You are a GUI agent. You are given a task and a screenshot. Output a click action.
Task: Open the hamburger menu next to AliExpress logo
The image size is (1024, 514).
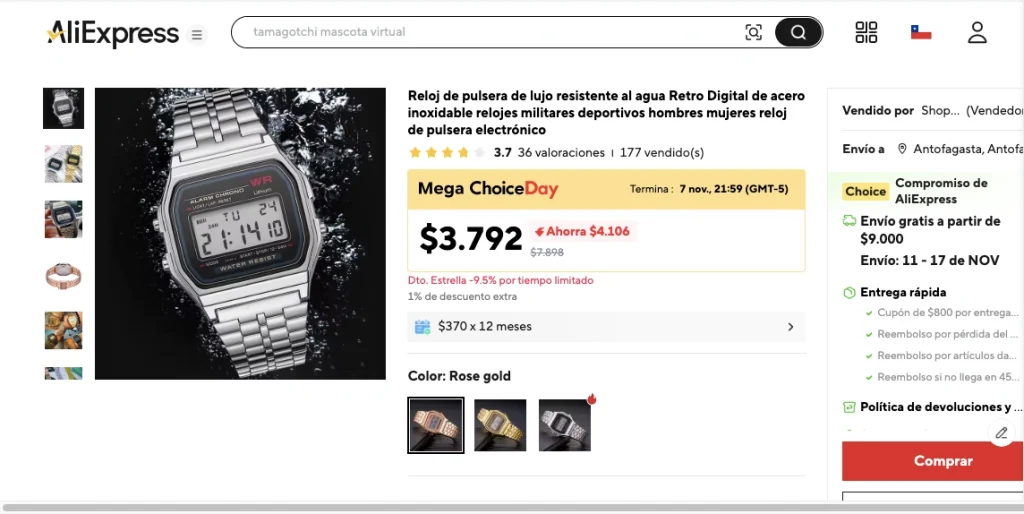click(197, 35)
